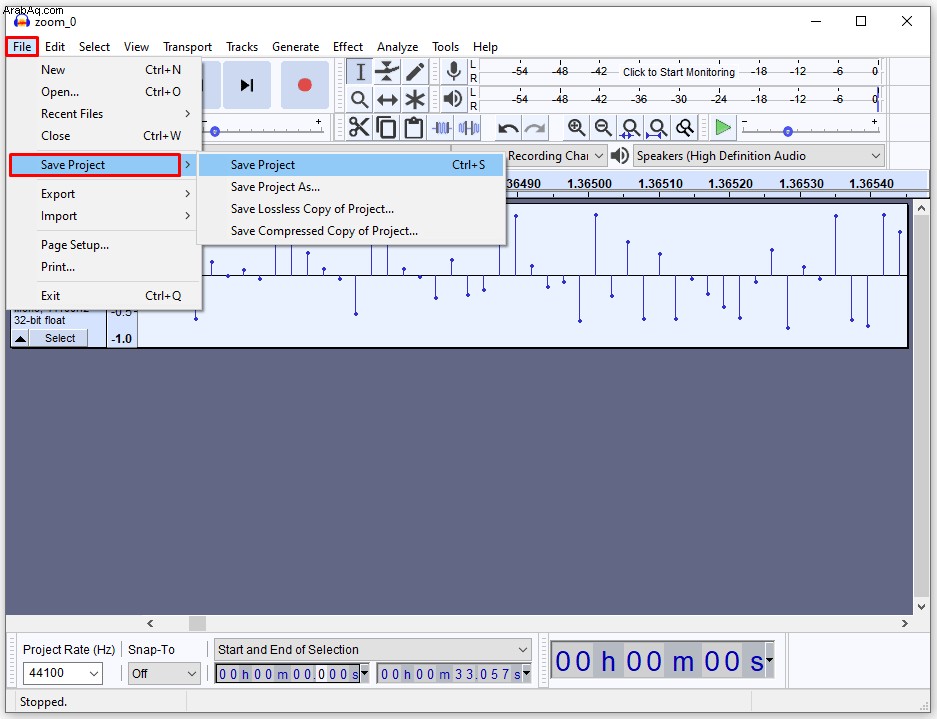937x719 pixels.
Task: Choose Open... from the File menu
Action: click(x=104, y=92)
